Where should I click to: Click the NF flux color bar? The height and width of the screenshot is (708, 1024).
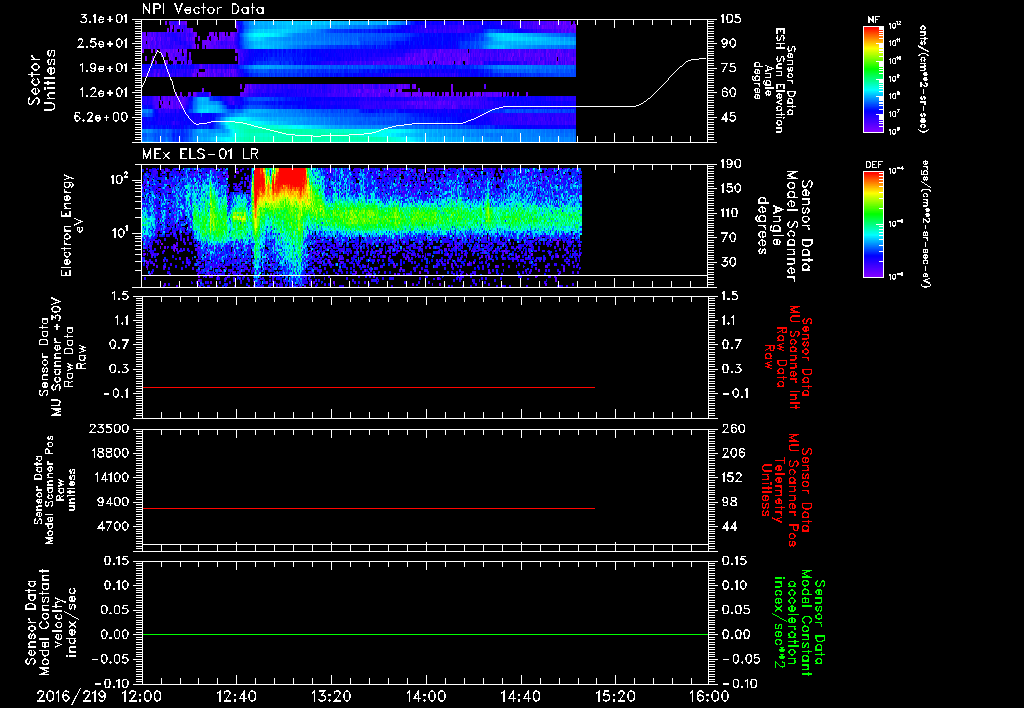pyautogui.click(x=873, y=78)
